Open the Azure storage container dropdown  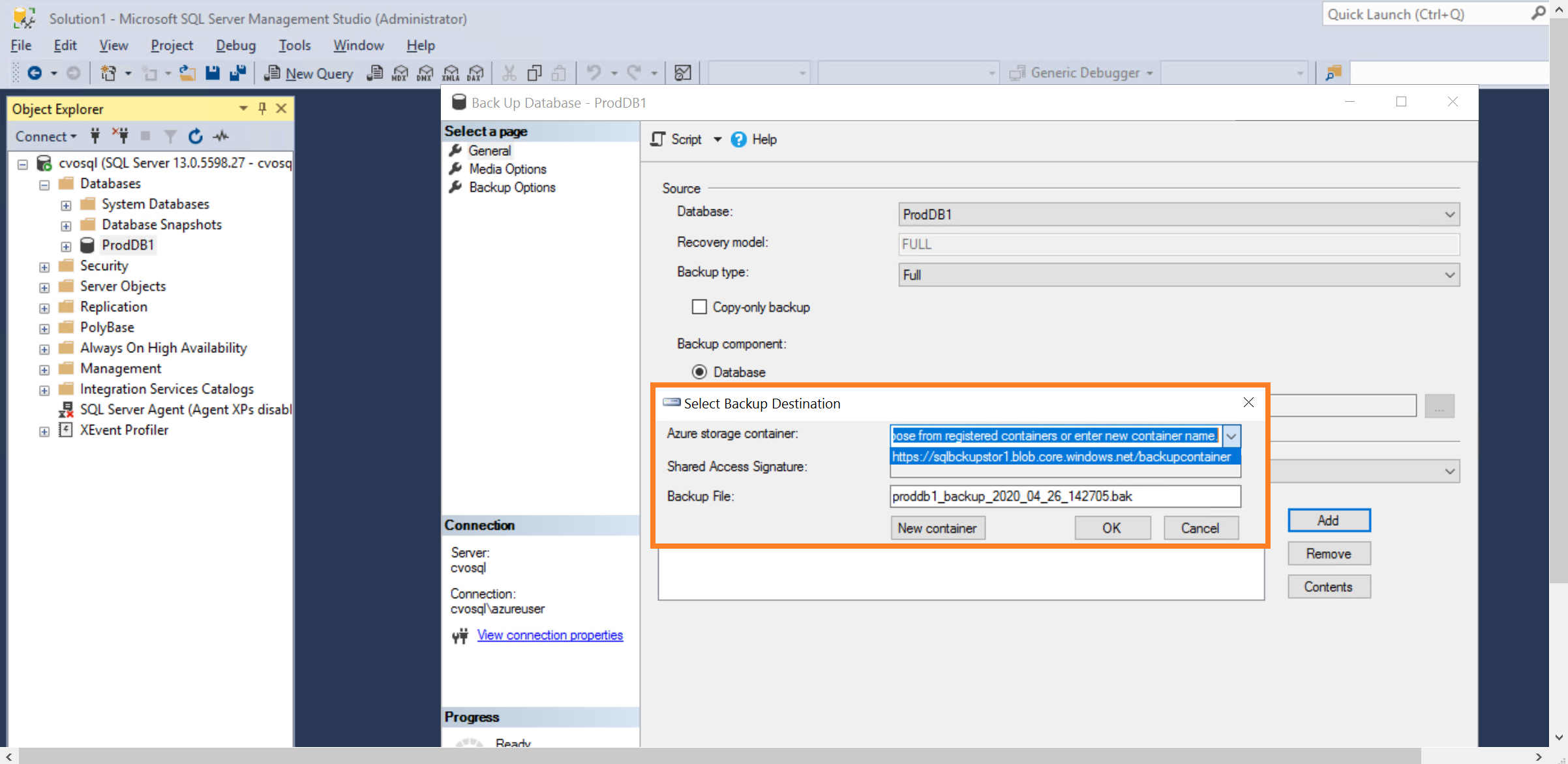[x=1231, y=436]
